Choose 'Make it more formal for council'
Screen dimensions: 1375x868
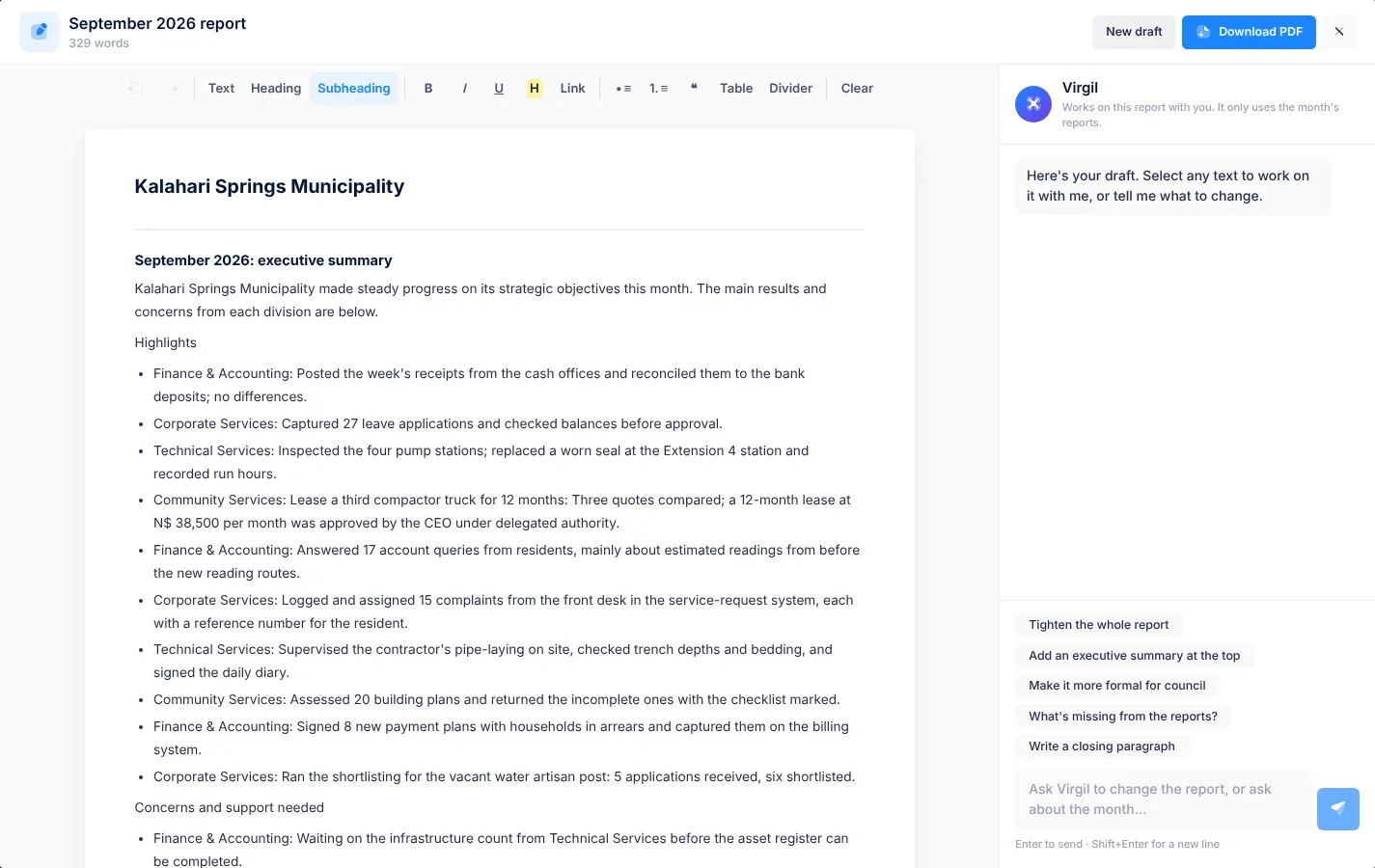[x=1116, y=686]
